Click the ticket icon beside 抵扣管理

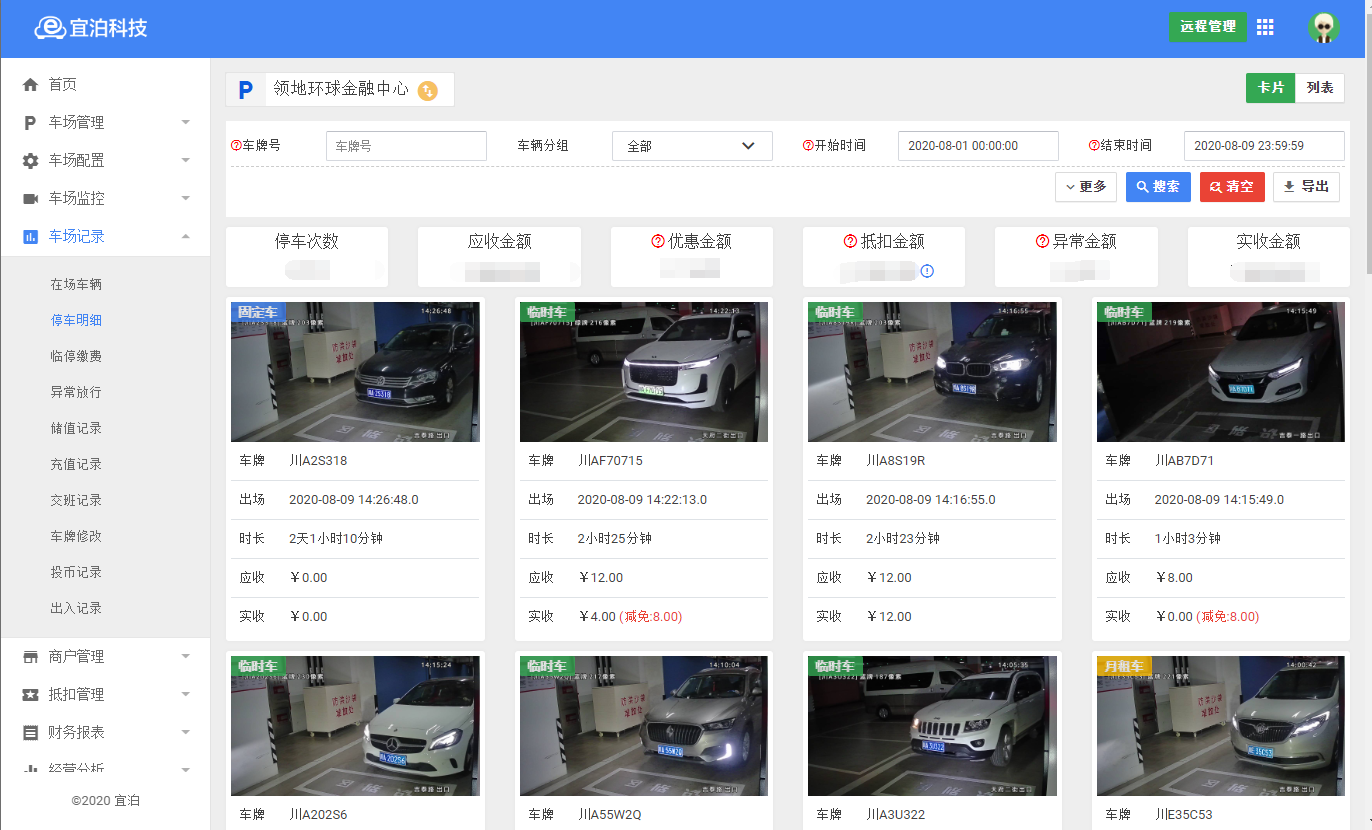(x=30, y=694)
